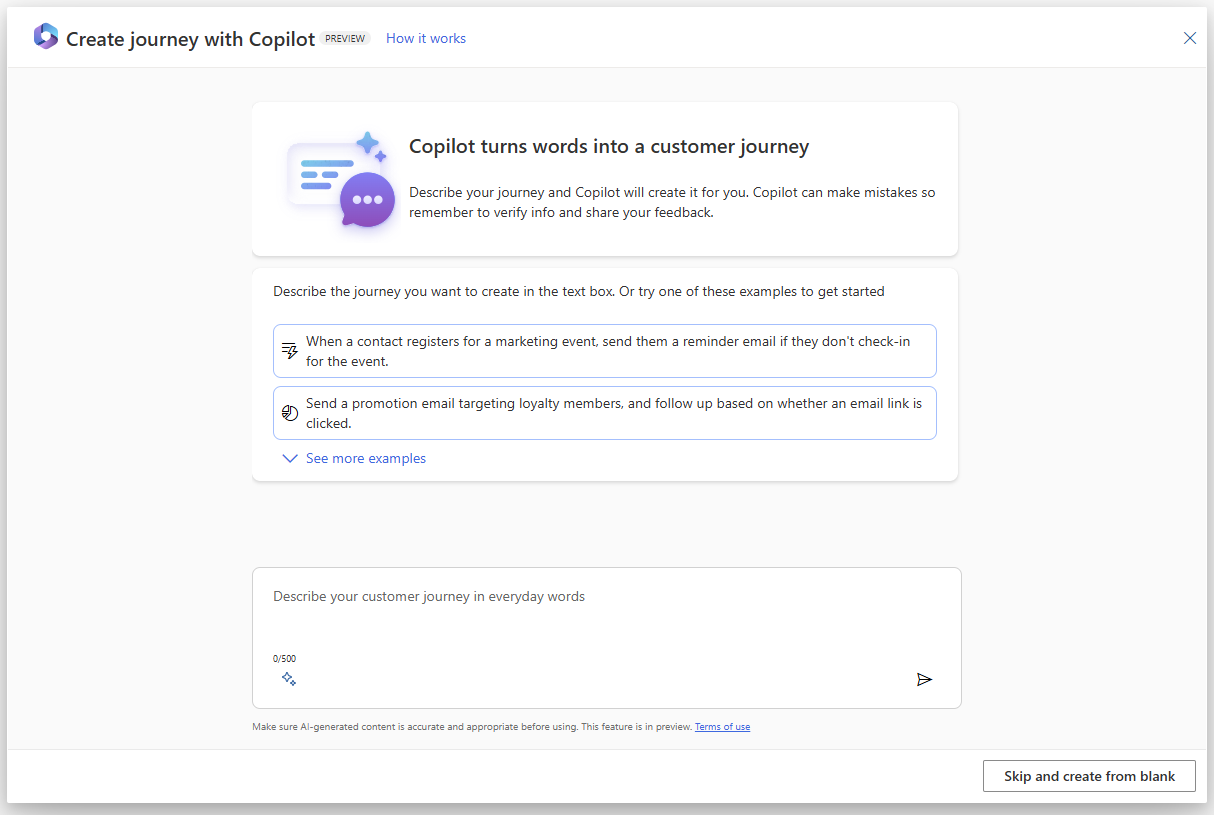
Task: Click the chevron beside See more examples
Action: [290, 458]
